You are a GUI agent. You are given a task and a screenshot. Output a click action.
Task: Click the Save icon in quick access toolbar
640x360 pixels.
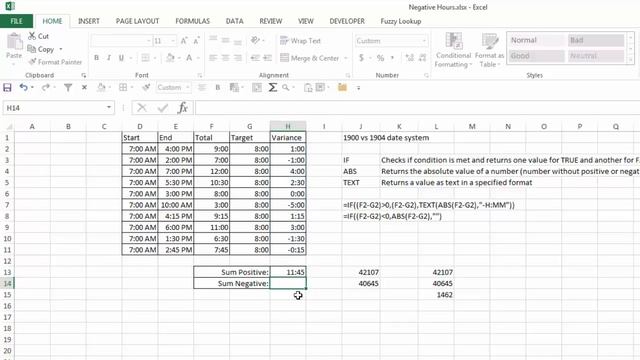tap(7, 87)
